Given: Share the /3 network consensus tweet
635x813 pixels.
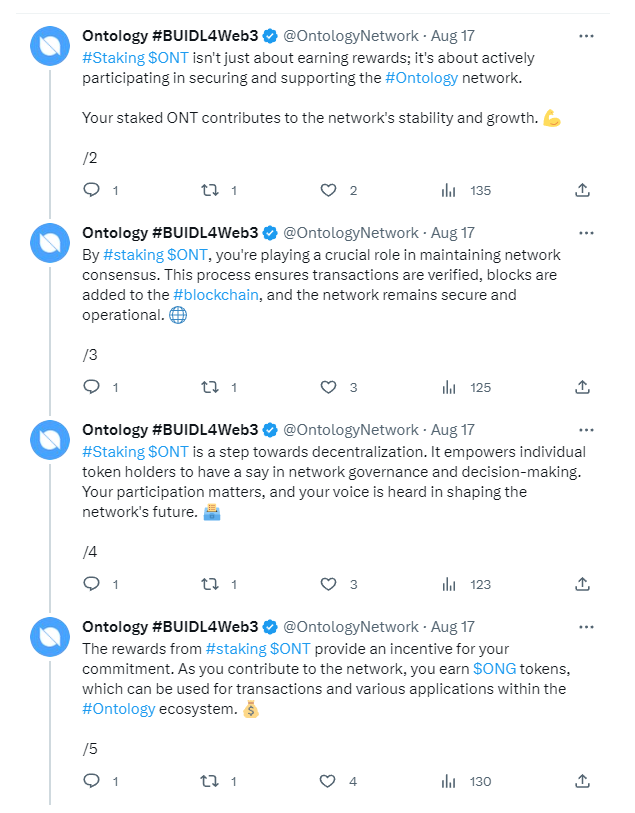Looking at the screenshot, I should 582,387.
